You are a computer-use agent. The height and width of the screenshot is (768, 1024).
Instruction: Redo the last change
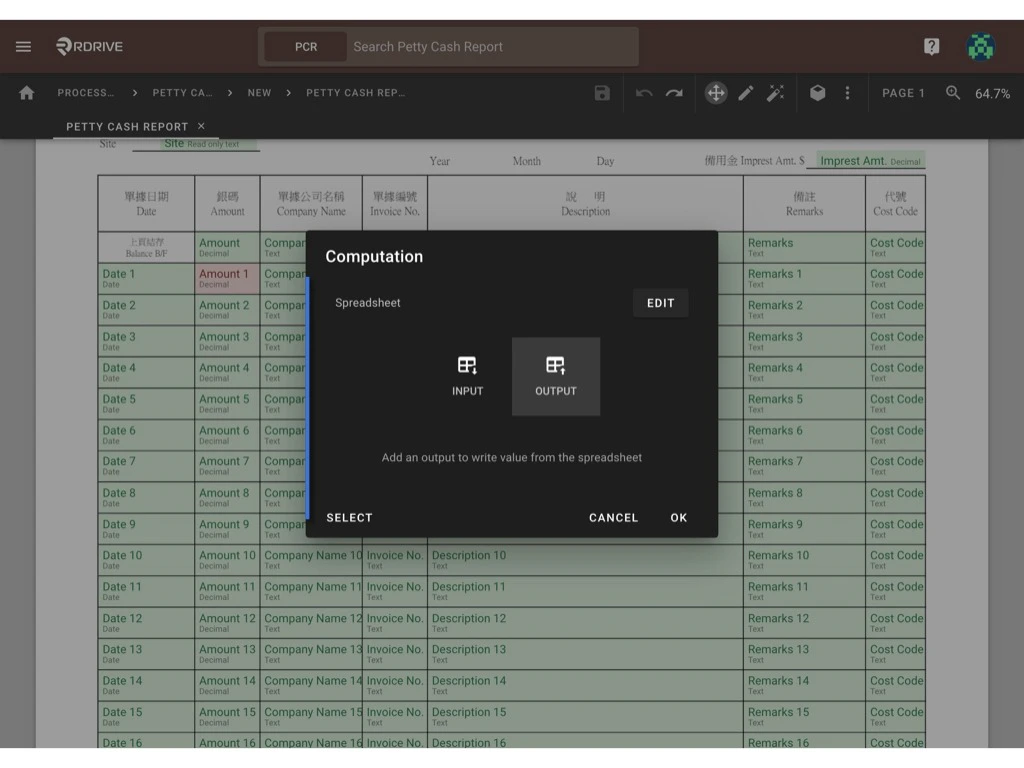click(x=675, y=92)
